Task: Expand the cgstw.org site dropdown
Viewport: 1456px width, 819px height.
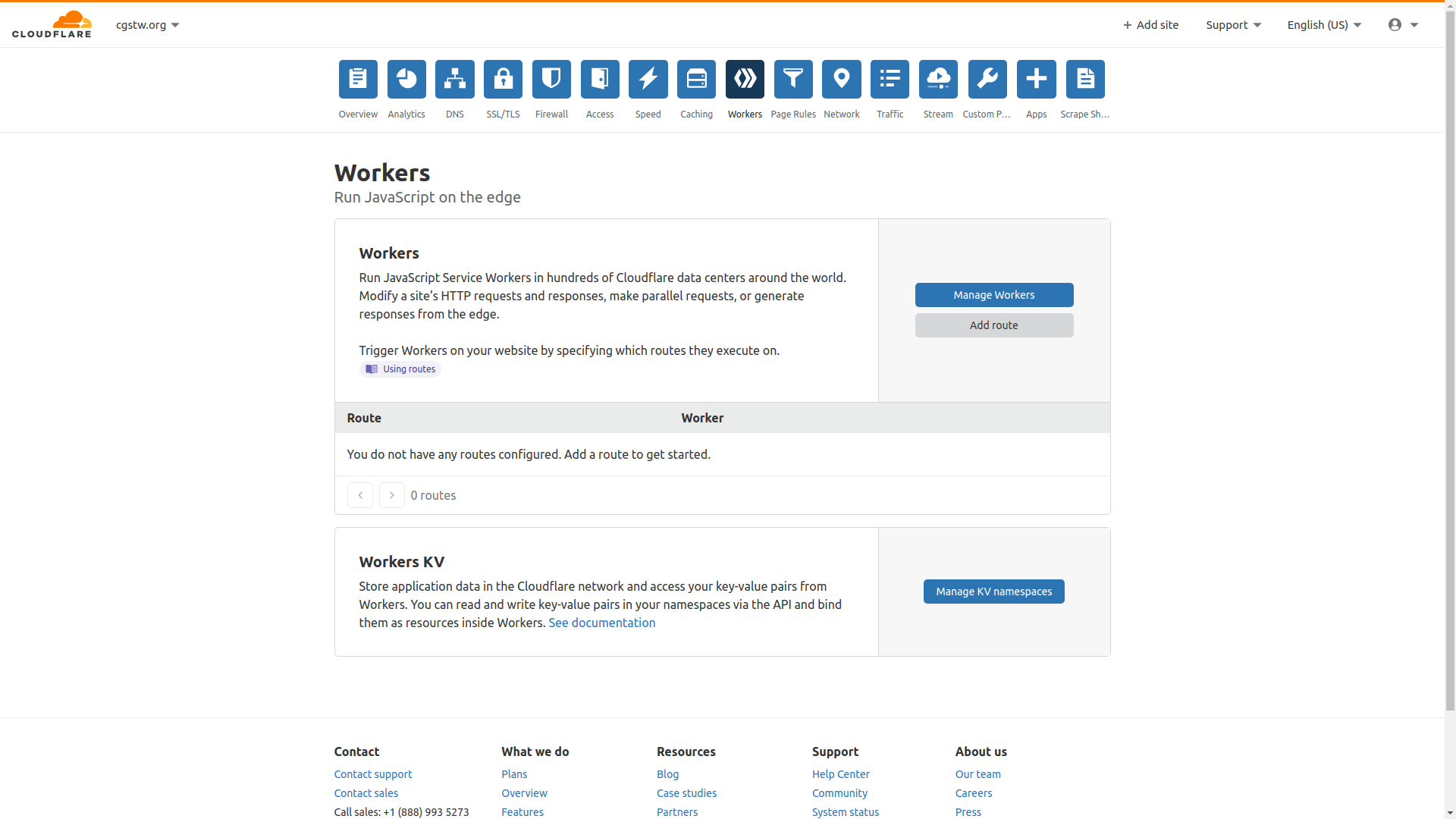Action: [x=147, y=25]
